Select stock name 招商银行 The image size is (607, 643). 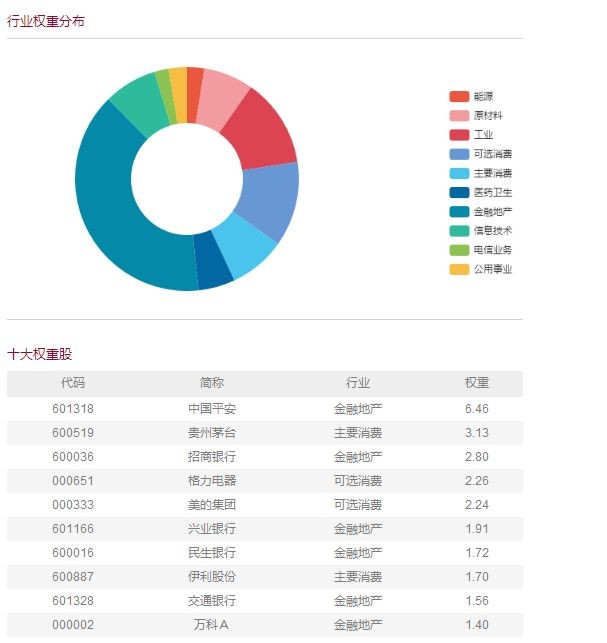212,457
